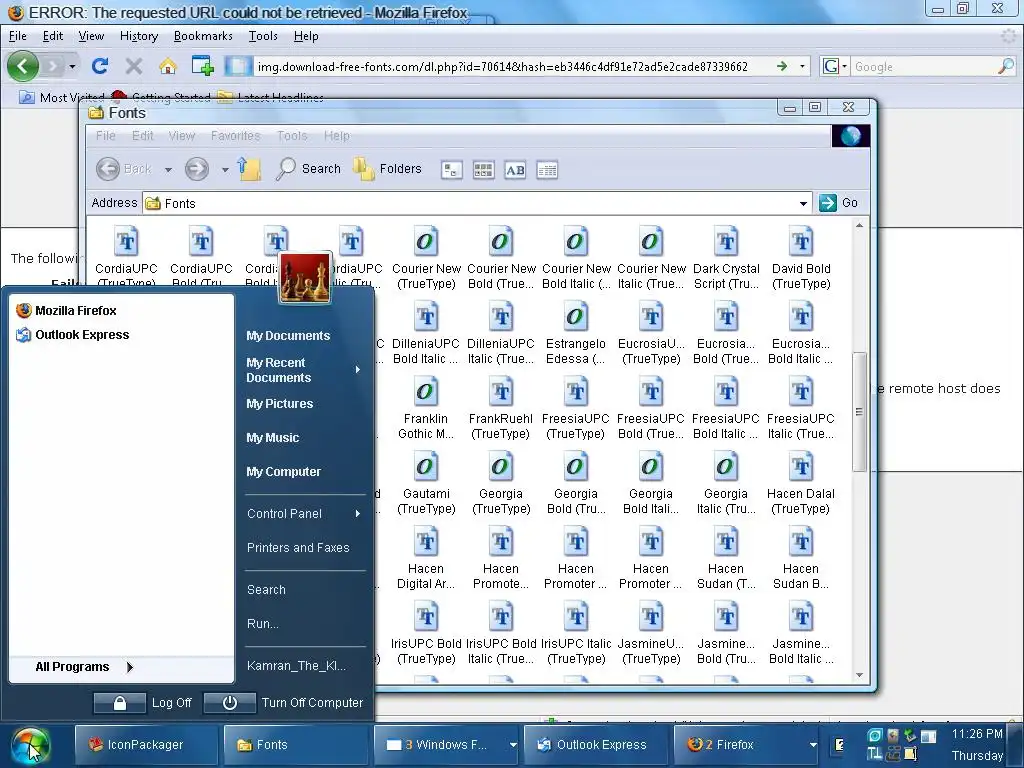Go to Firefox home page icon
The height and width of the screenshot is (768, 1024).
click(168, 66)
